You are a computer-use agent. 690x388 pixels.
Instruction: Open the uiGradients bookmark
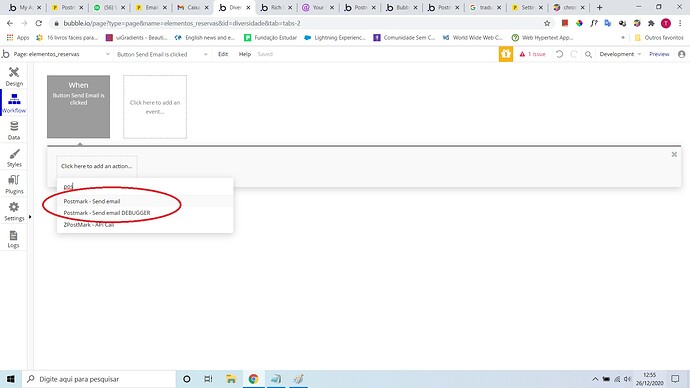pyautogui.click(x=136, y=38)
